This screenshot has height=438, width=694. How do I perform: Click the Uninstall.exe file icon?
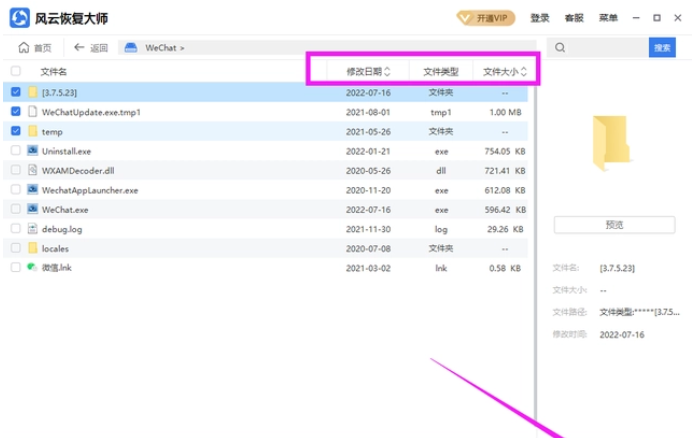pos(32,150)
